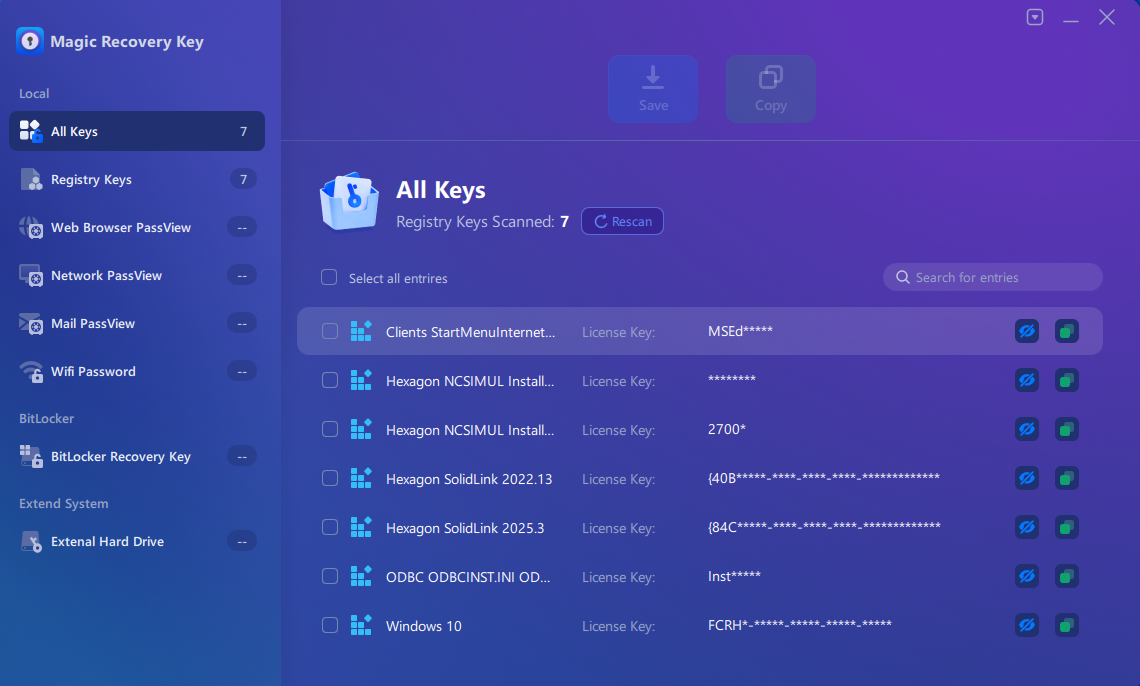This screenshot has width=1140, height=686.
Task: Switch to Registry Keys category
Action: [91, 180]
